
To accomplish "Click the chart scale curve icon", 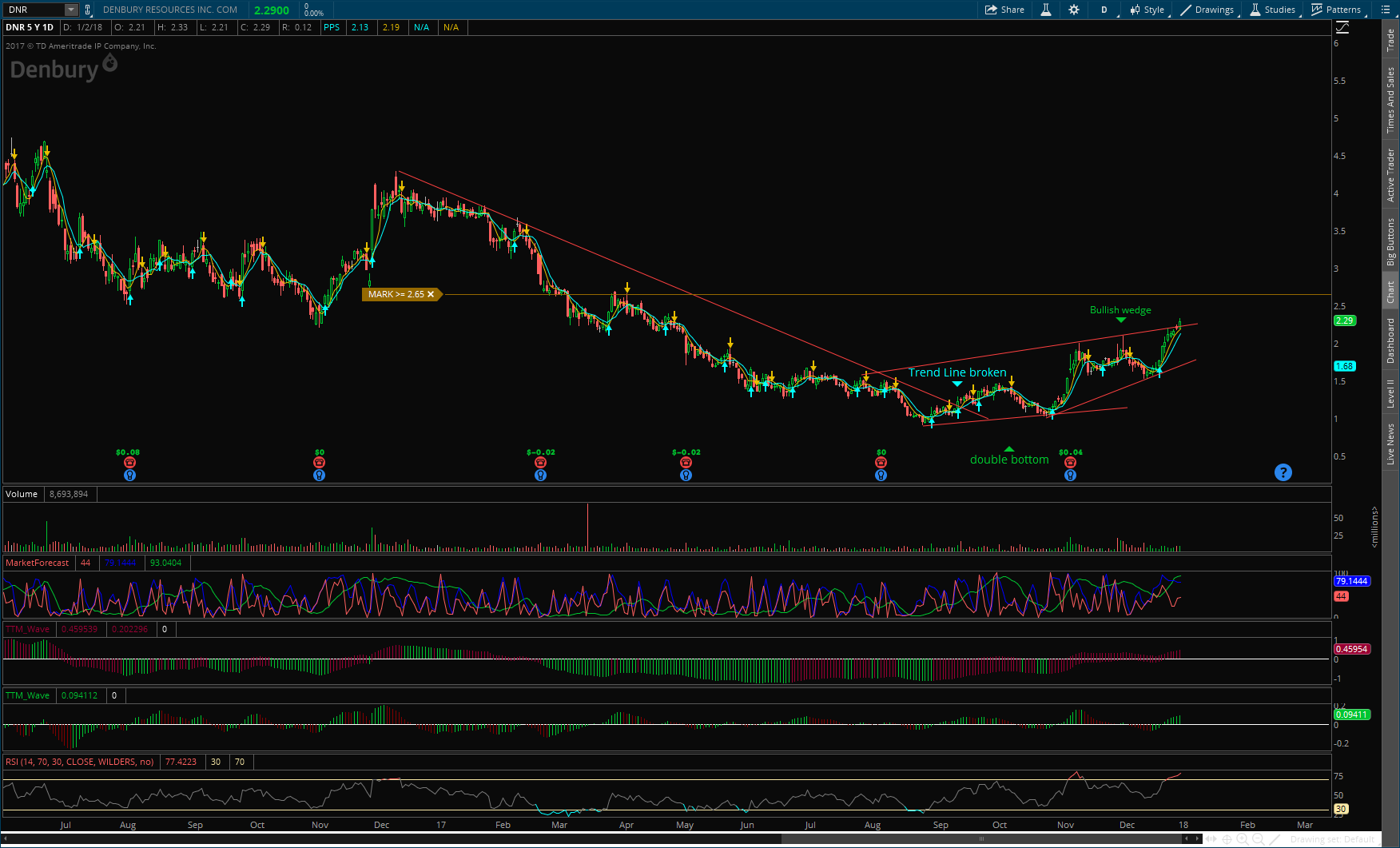I will [x=1342, y=27].
